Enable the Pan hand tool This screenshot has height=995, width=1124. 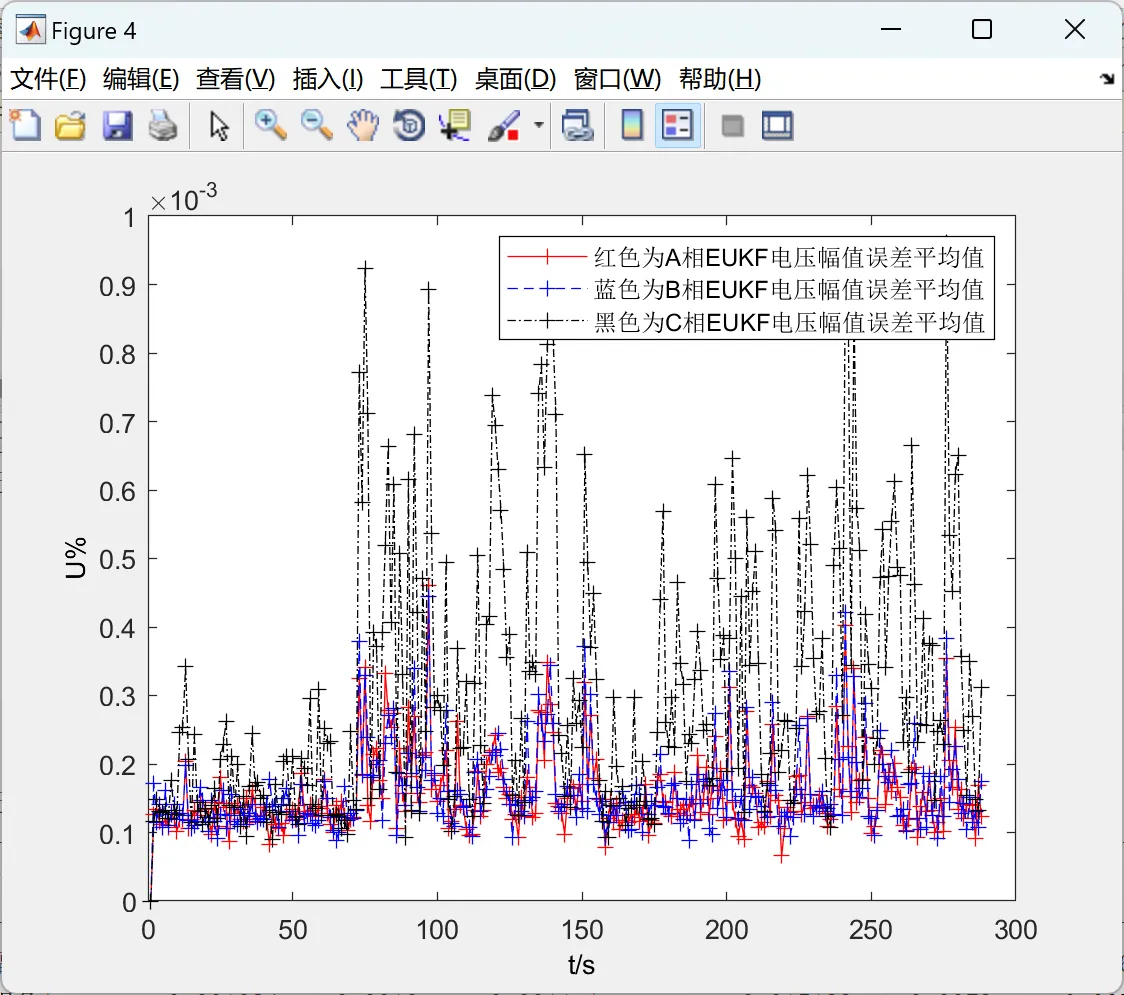tap(363, 125)
